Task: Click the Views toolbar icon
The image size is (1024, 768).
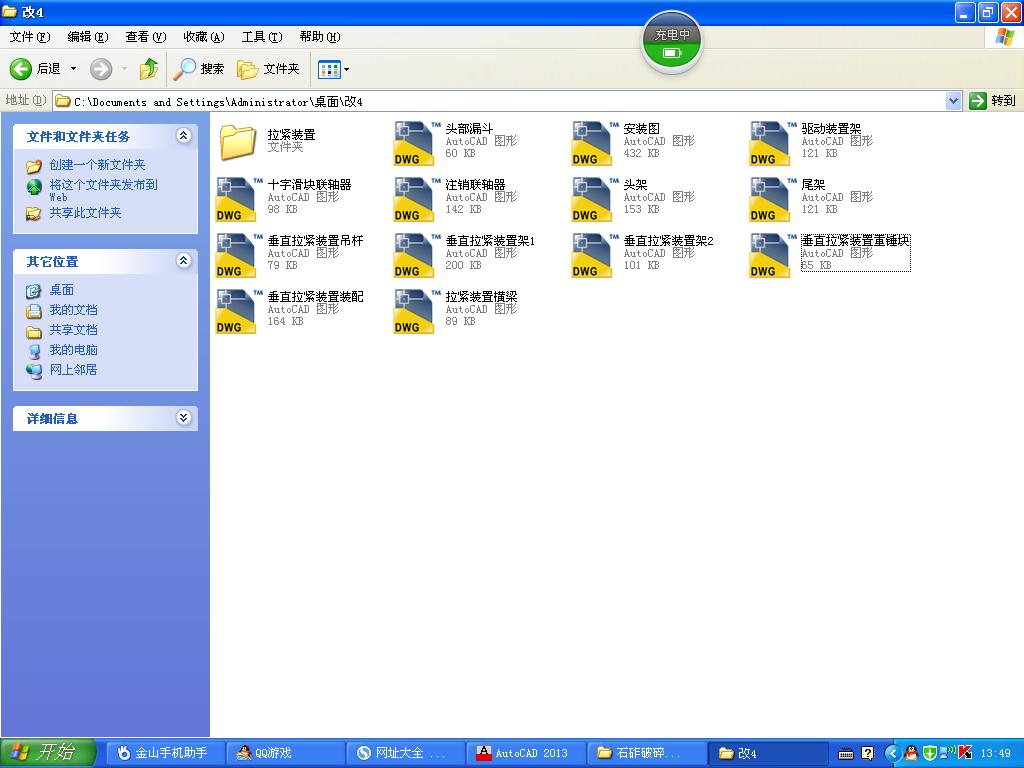Action: point(328,69)
